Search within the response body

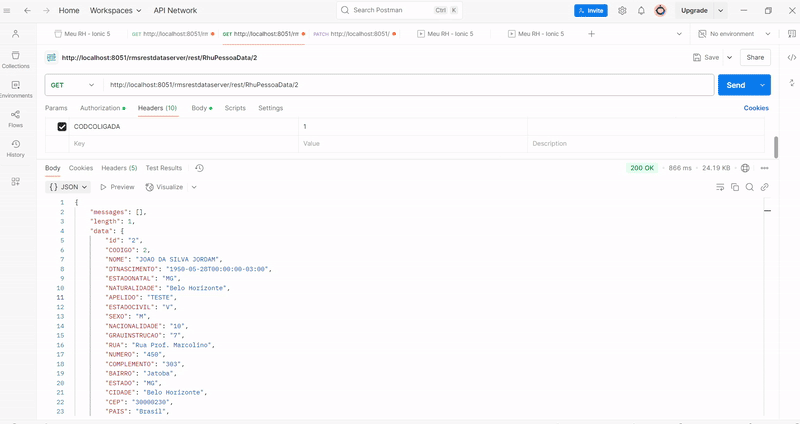tap(749, 187)
